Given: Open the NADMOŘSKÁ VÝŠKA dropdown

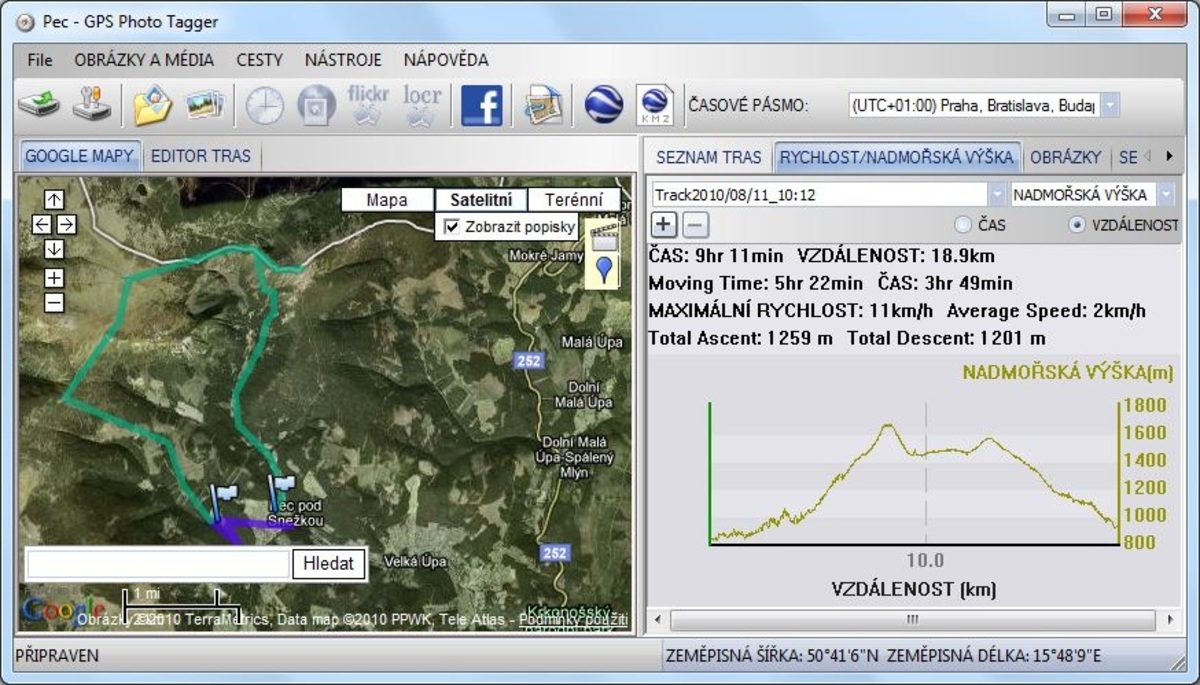Looking at the screenshot, I should [x=1165, y=194].
